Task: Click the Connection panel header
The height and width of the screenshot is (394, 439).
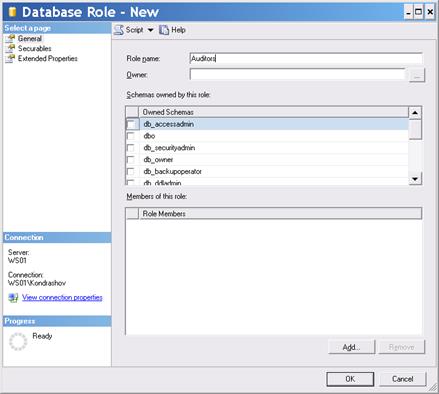Action: (57, 237)
